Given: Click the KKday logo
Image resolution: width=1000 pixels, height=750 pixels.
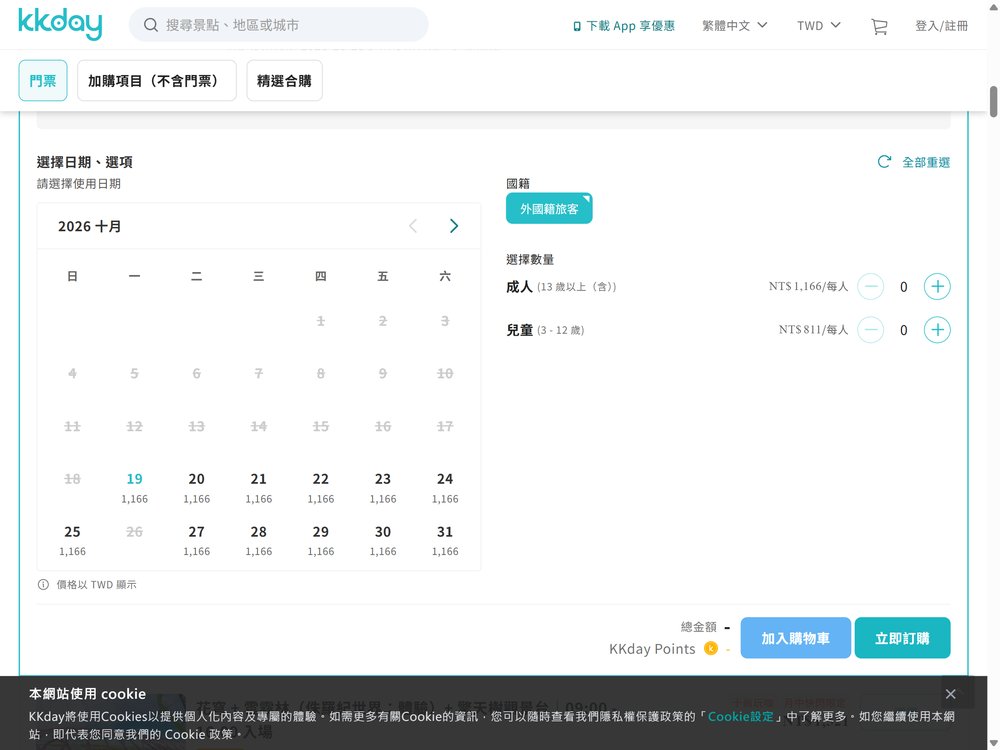Looking at the screenshot, I should click(x=60, y=24).
